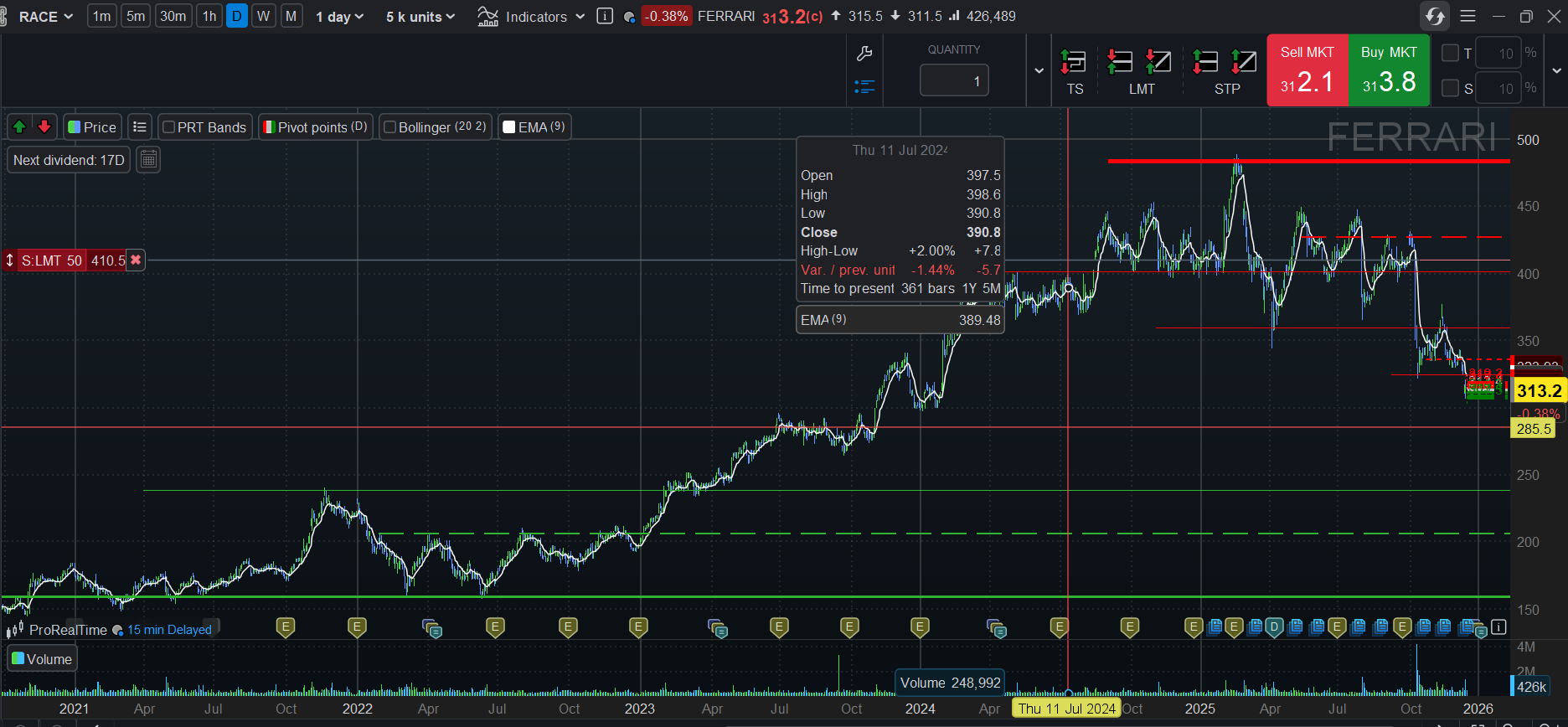Click the red down arrow icon
Screen dimensions: 1568x727
[44, 126]
